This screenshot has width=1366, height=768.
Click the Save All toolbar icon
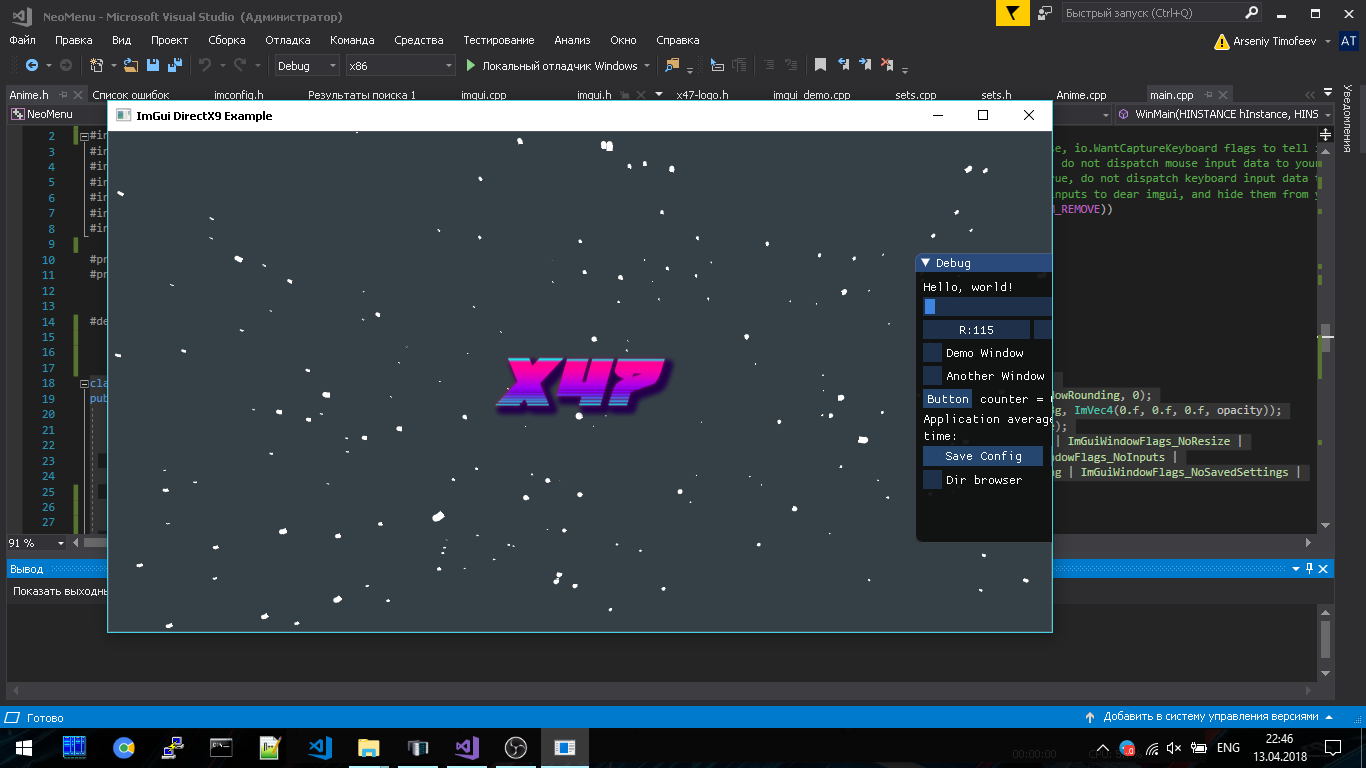tap(174, 65)
